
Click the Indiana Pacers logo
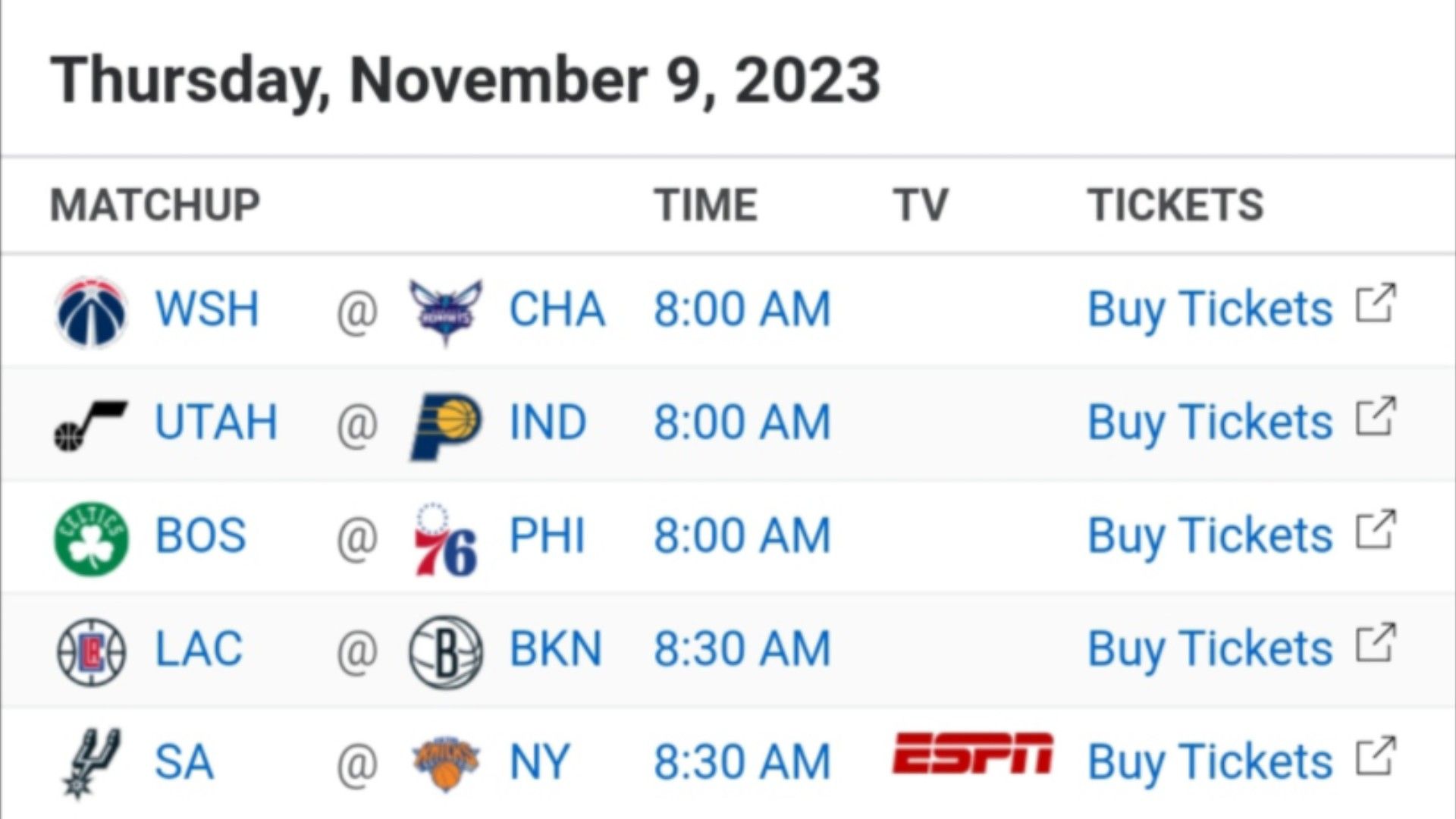pos(445,425)
